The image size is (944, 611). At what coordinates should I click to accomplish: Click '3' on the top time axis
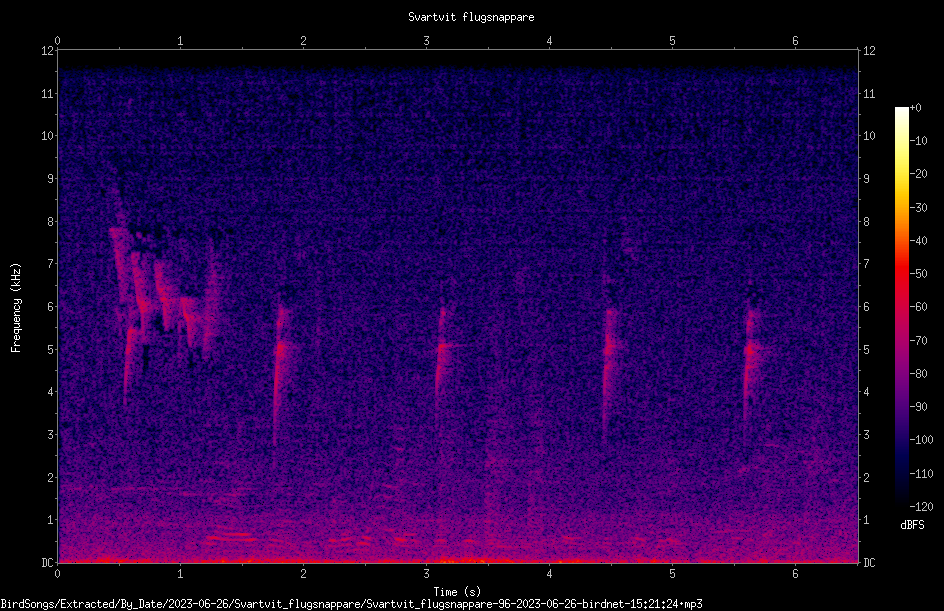tap(426, 41)
